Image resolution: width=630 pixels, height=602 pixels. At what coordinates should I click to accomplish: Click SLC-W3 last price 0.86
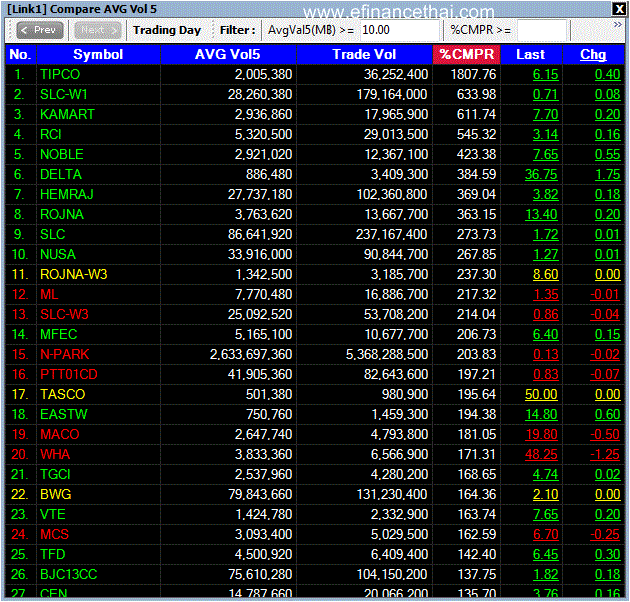[546, 314]
